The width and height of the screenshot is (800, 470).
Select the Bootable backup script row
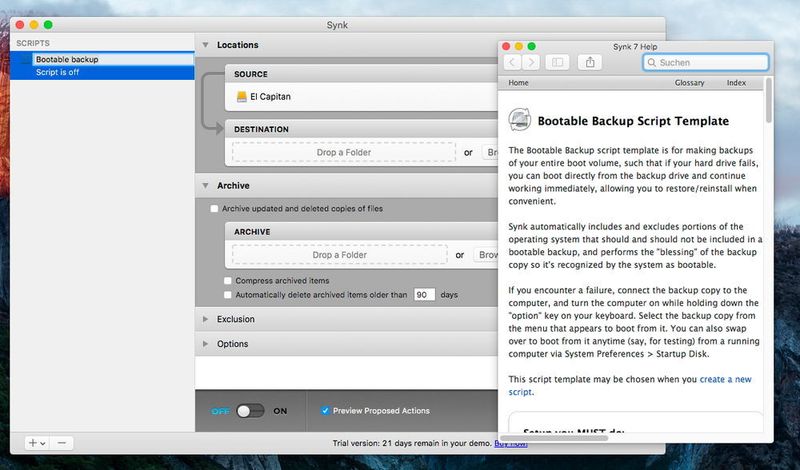102,66
